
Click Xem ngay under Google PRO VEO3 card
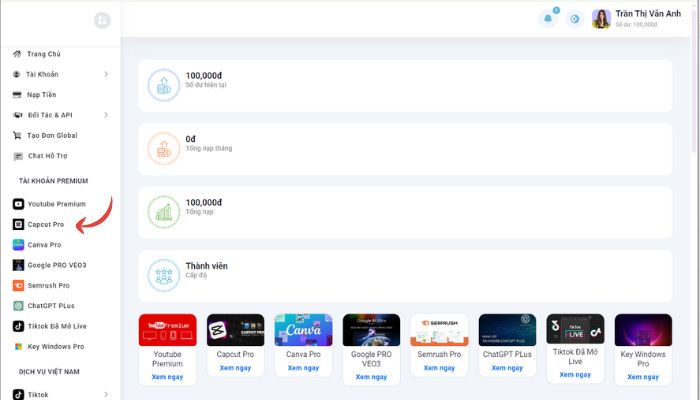(371, 377)
